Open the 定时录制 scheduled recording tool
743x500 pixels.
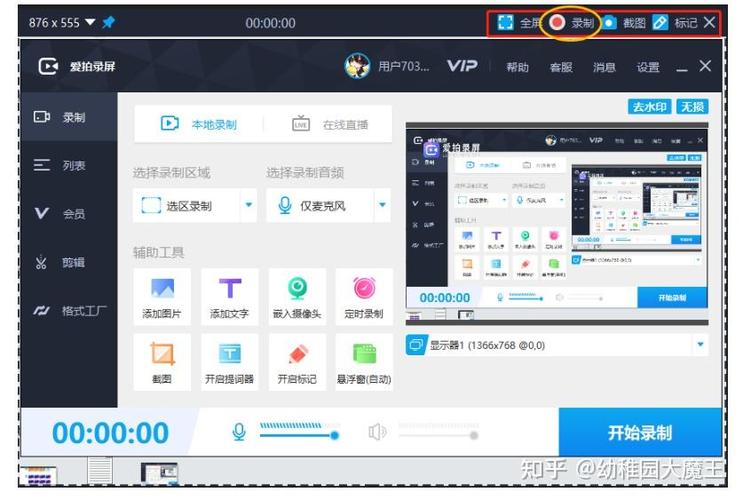click(x=364, y=297)
